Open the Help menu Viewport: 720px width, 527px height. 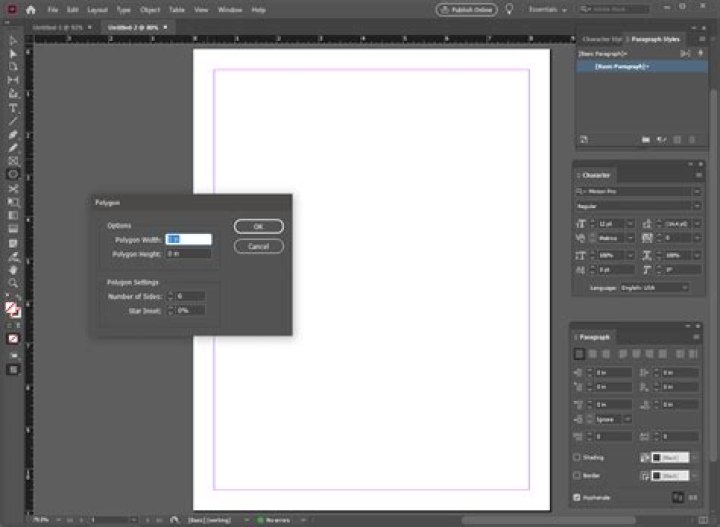pos(259,10)
